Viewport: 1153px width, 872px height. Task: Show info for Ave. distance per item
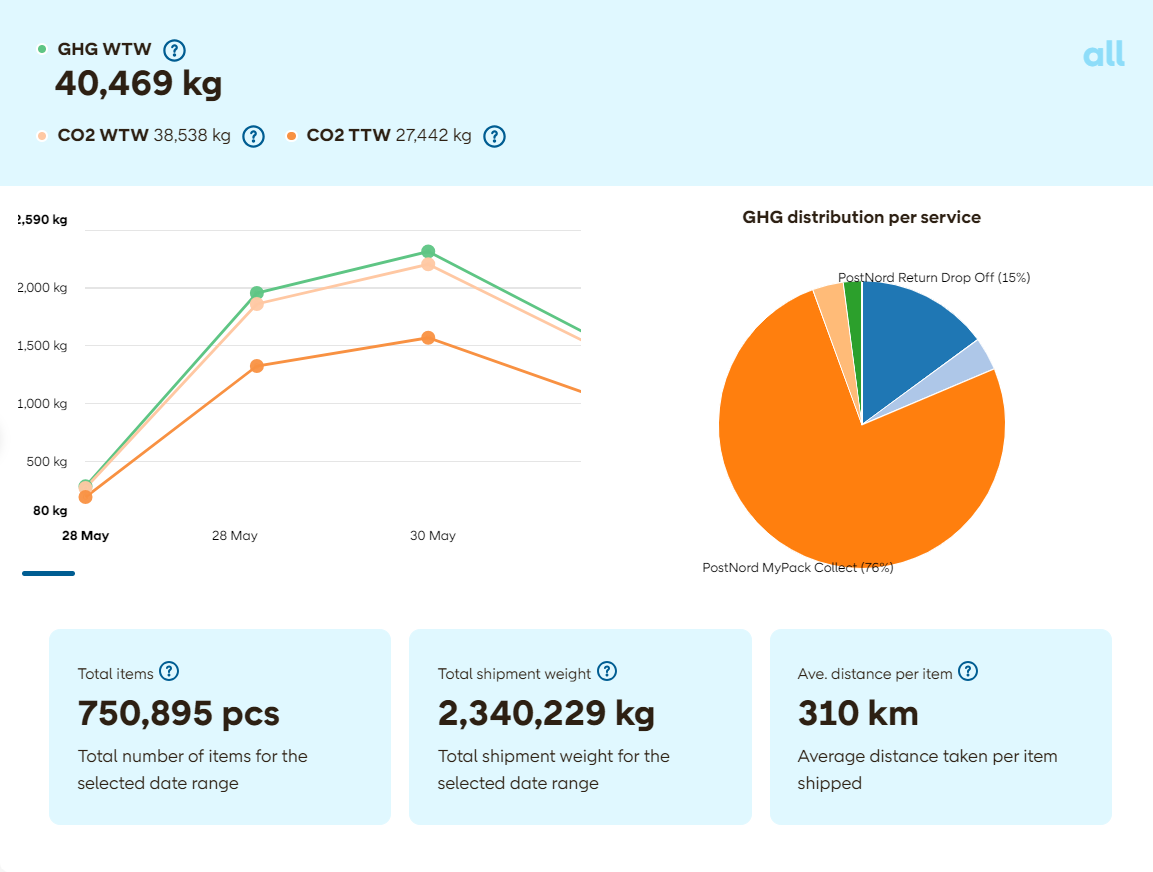coord(967,672)
